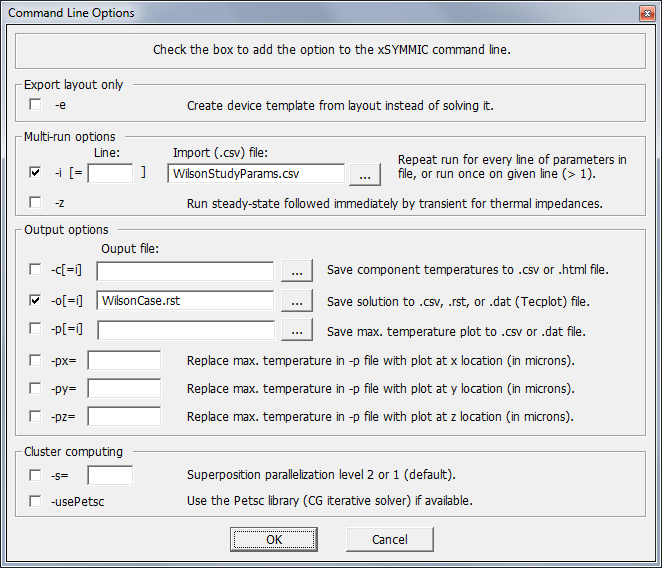Browse for the import .csv file
Image resolution: width=662 pixels, height=568 pixels.
tap(365, 174)
